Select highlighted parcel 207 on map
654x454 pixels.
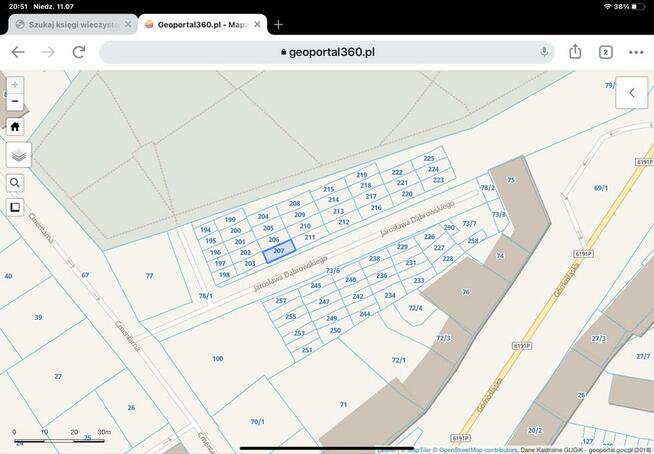click(x=279, y=250)
